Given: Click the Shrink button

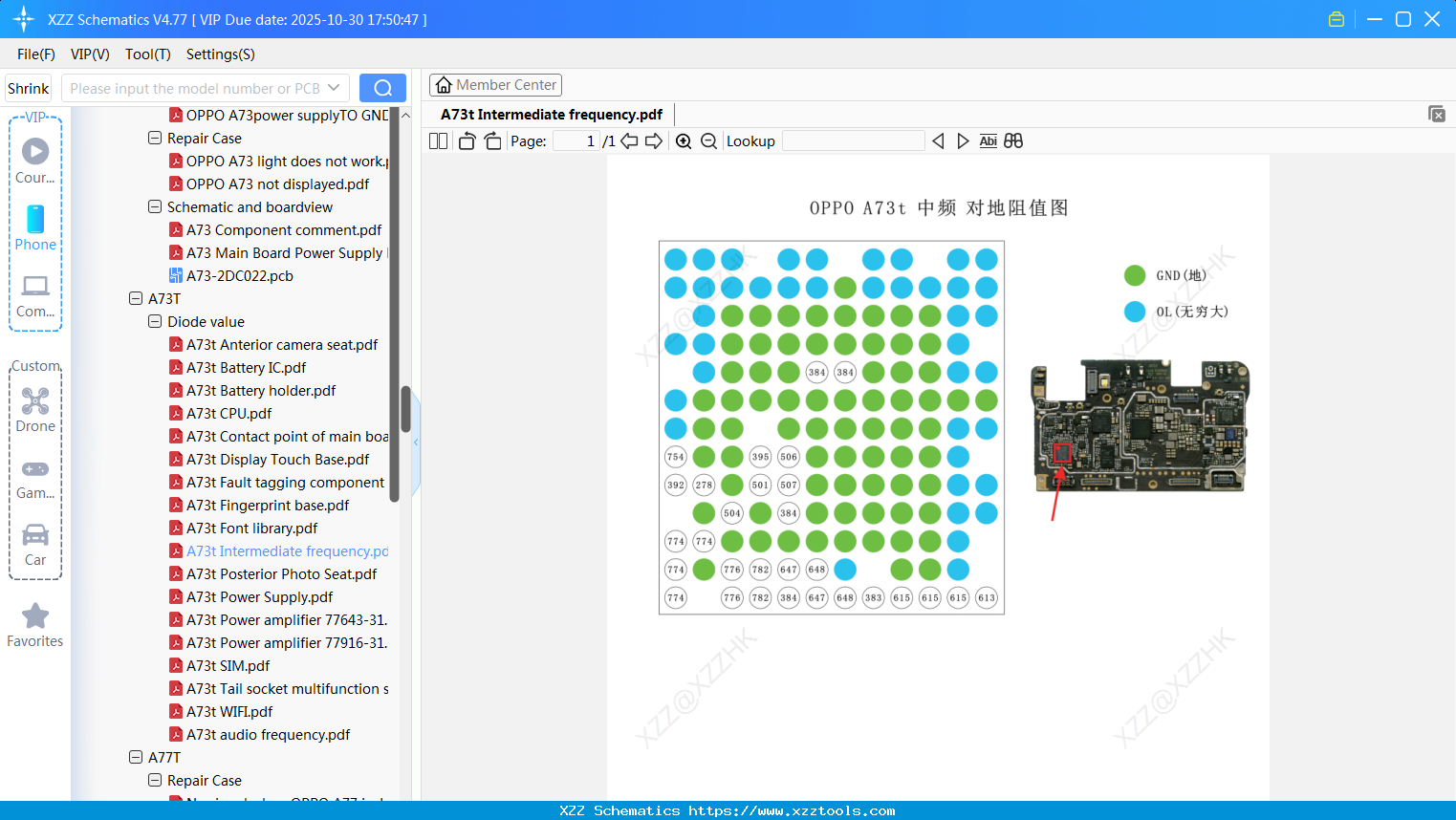Looking at the screenshot, I should 29,88.
